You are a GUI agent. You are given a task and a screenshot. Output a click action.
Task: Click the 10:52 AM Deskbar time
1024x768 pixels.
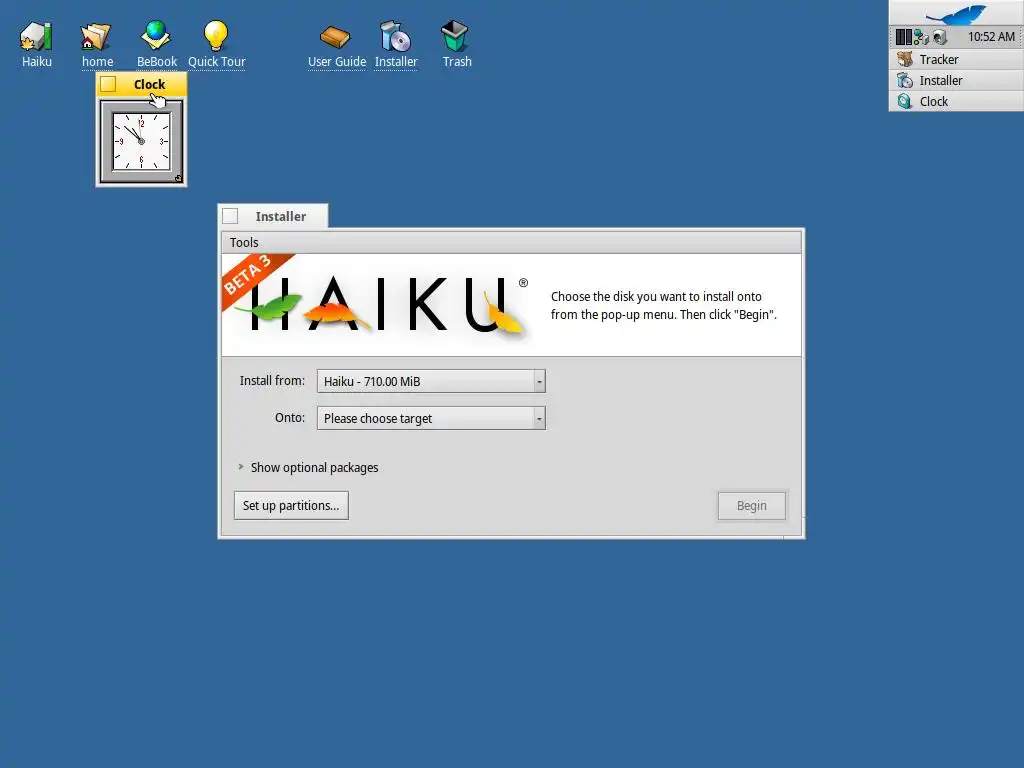[991, 37]
